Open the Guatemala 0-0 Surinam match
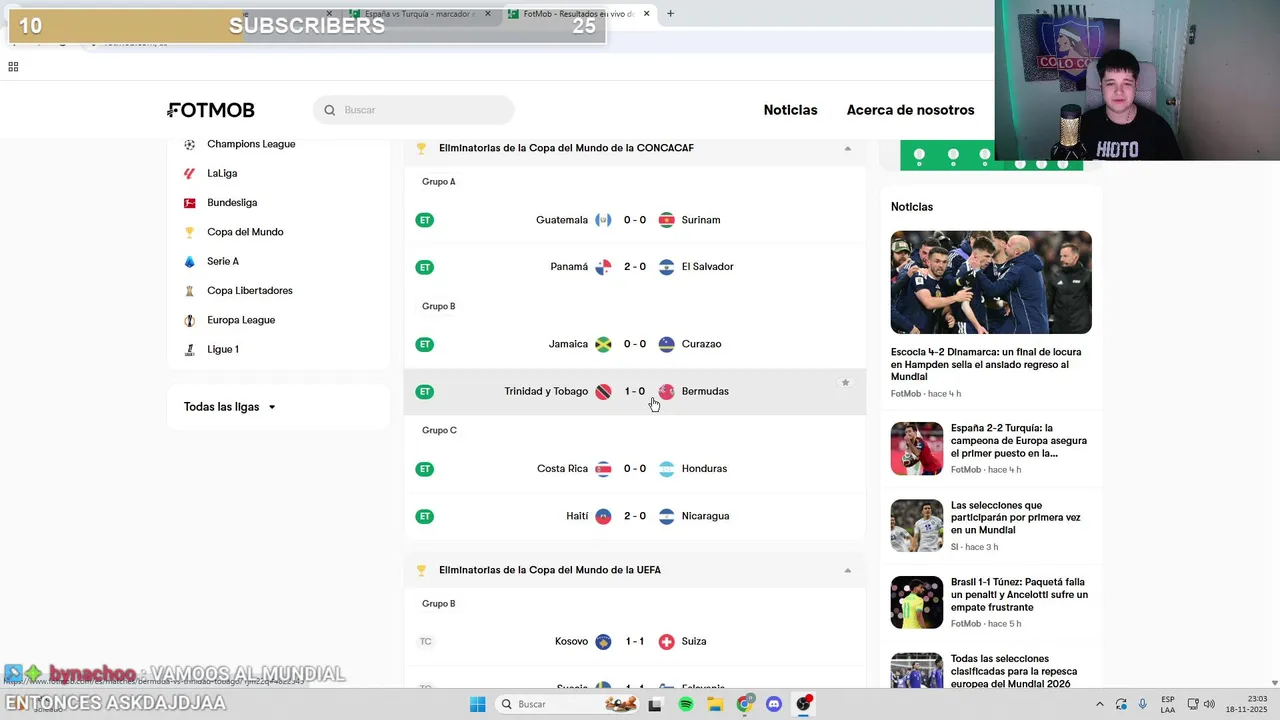The width and height of the screenshot is (1280, 720). [x=635, y=220]
